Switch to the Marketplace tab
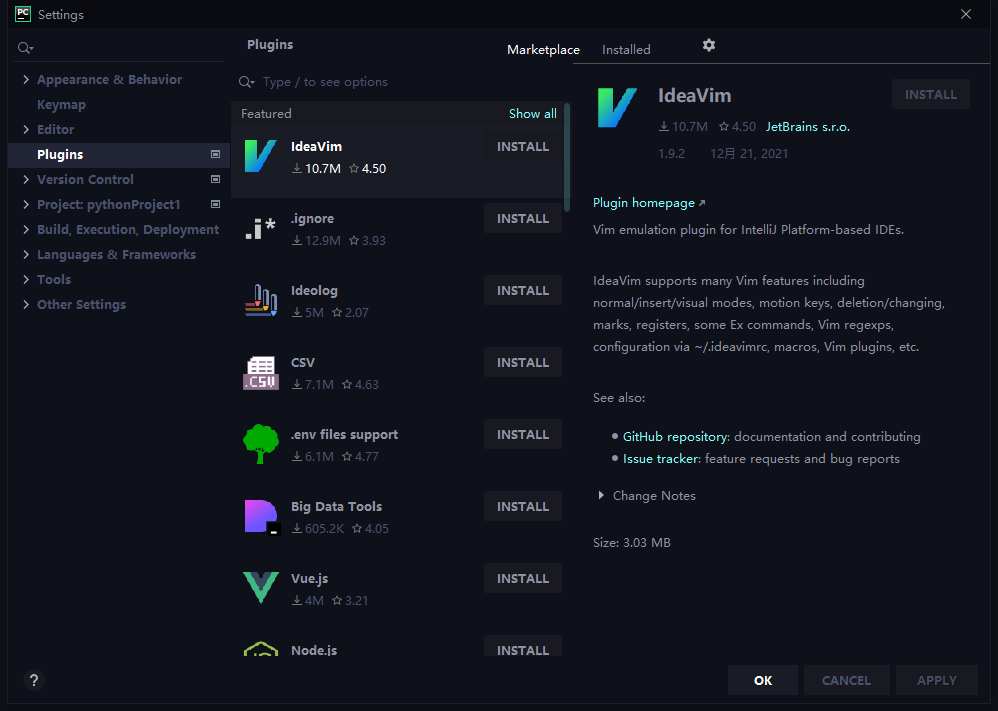Image resolution: width=998 pixels, height=711 pixels. tap(543, 50)
